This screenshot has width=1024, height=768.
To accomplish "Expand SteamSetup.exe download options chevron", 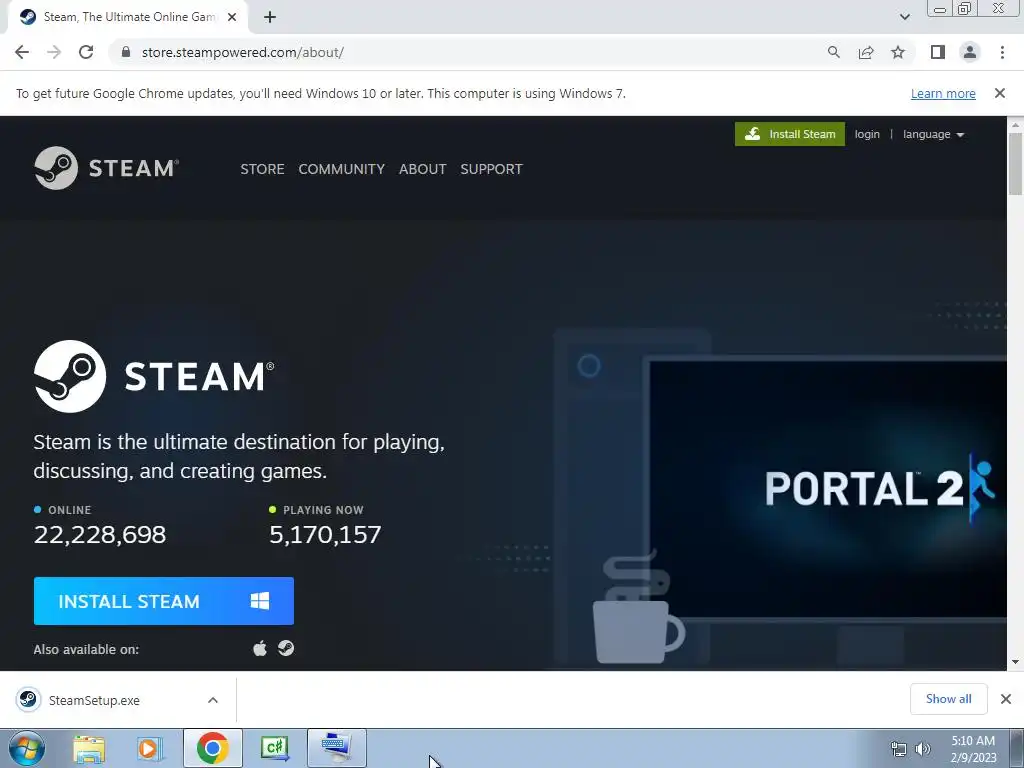I will 213,700.
